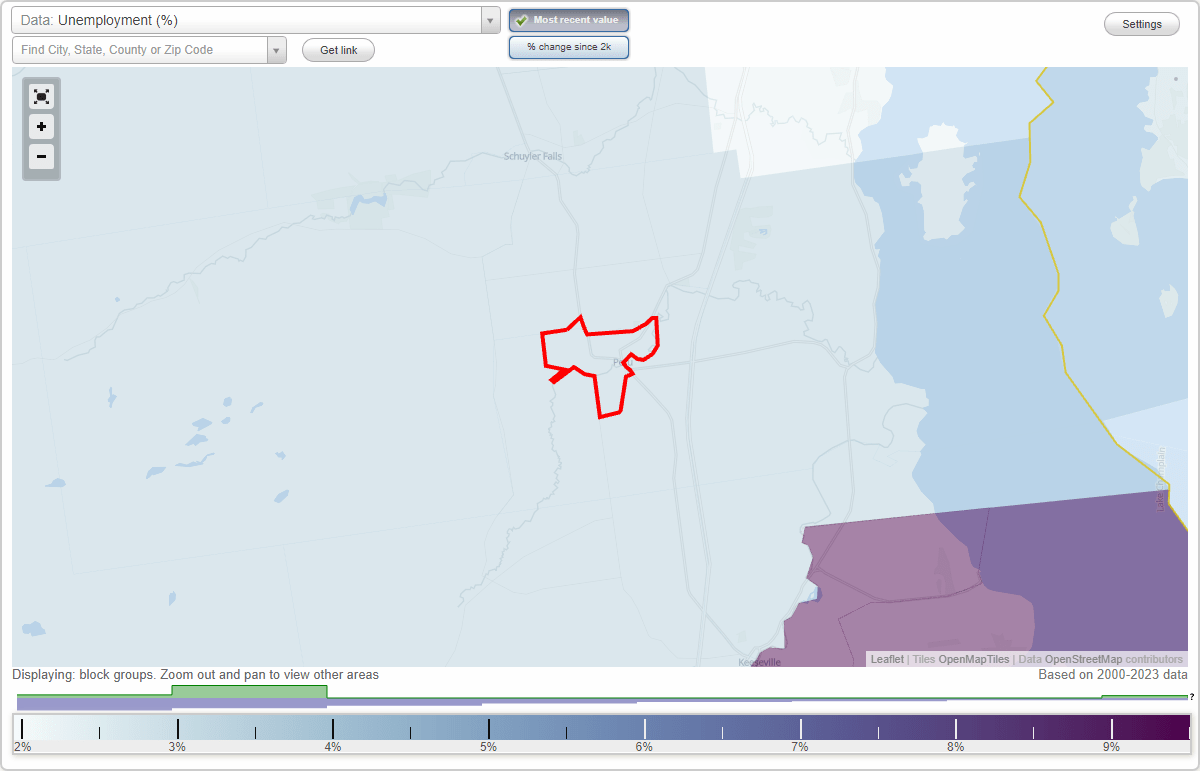Click the 'Based on 2000-2023 data' text

click(1113, 675)
